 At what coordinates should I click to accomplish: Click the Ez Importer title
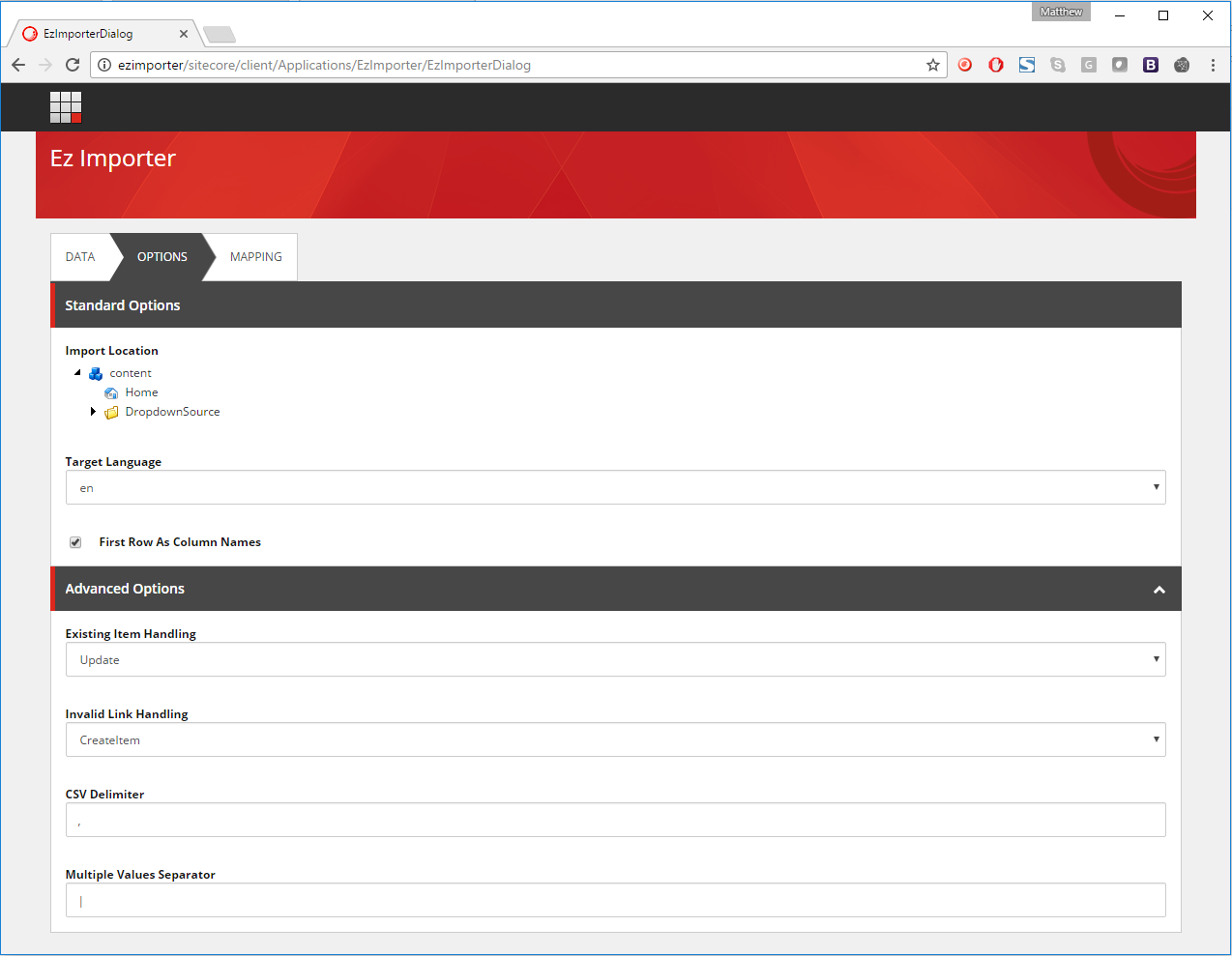coord(113,159)
